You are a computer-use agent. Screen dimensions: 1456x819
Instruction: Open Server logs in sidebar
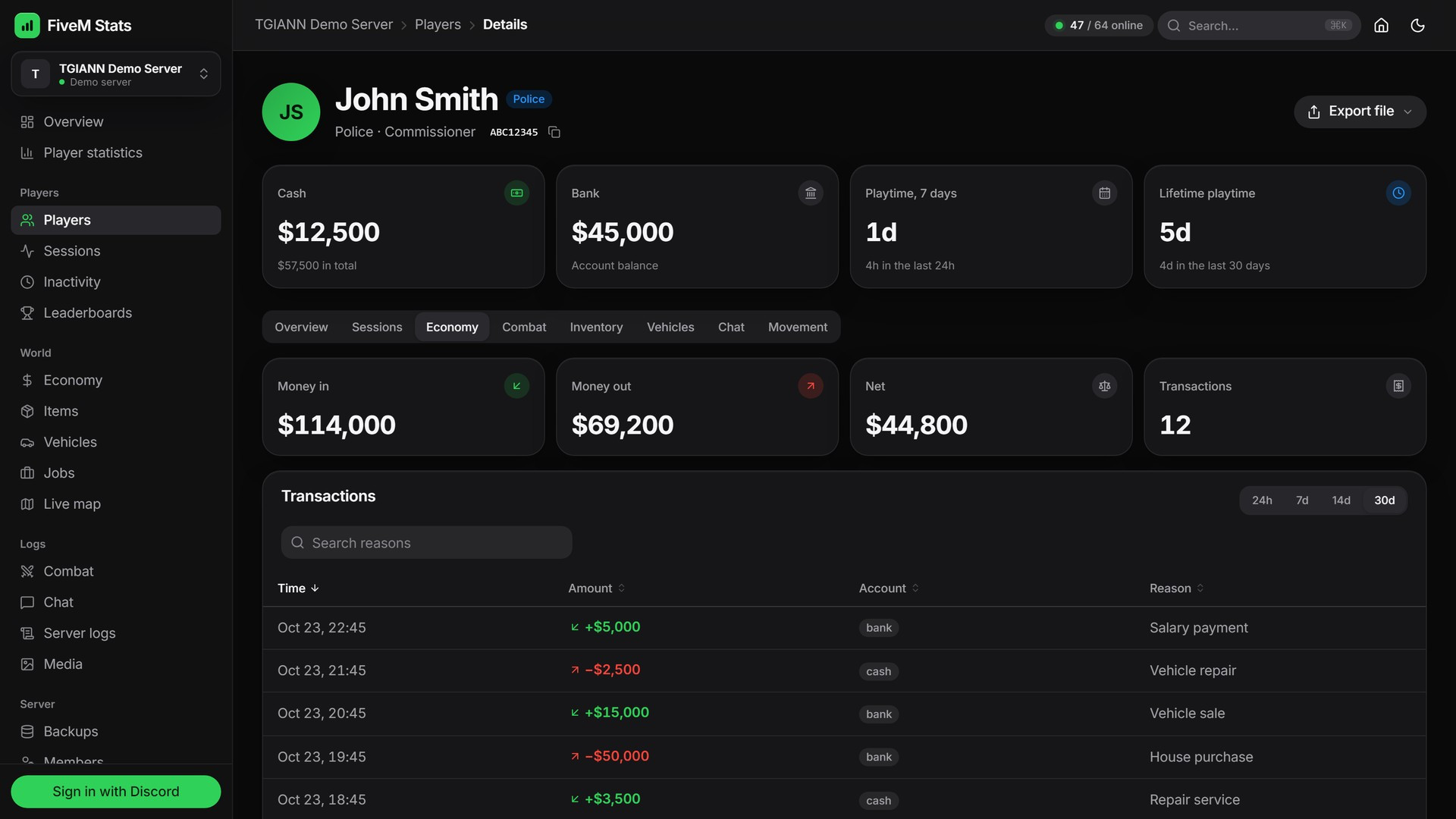[x=116, y=632]
